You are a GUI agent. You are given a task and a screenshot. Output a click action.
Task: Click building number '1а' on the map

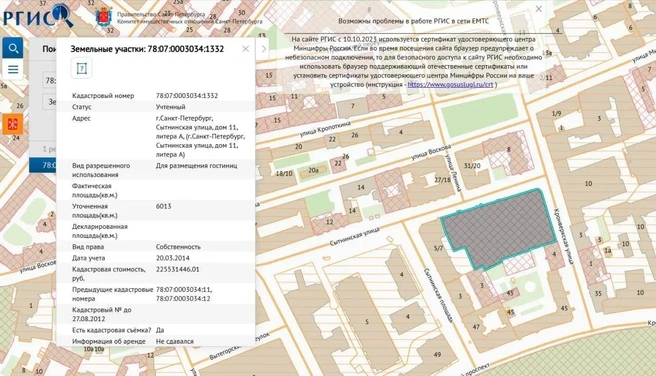[x=608, y=251]
